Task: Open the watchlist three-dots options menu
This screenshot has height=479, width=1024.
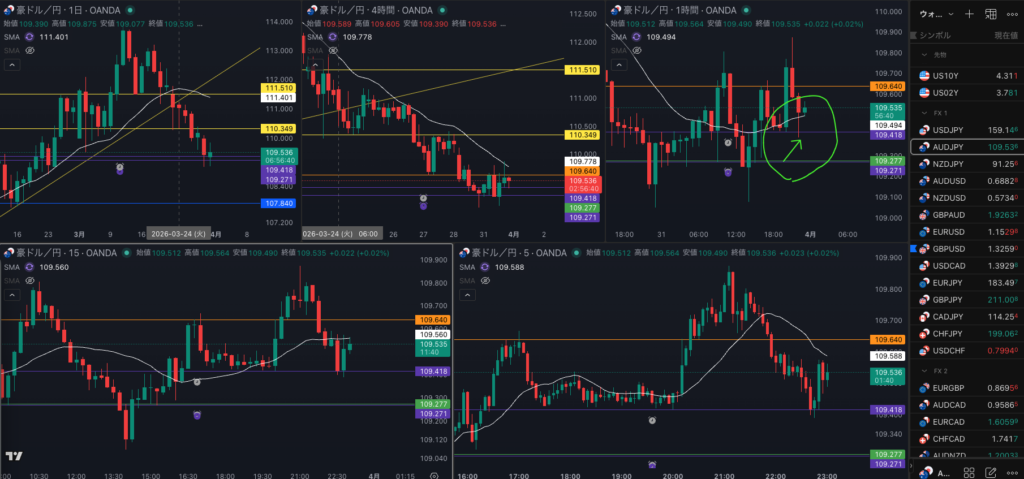Action: point(1012,13)
